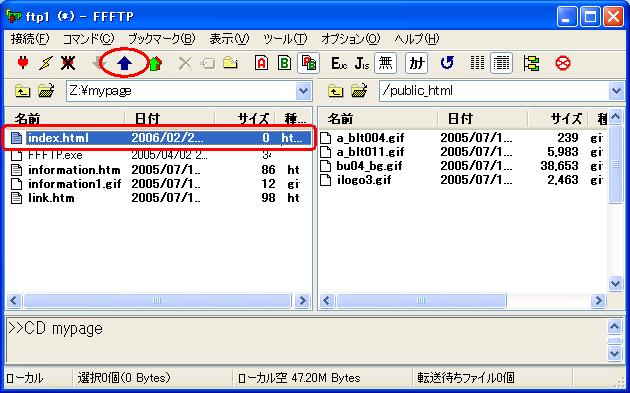
Task: Click the red abort transfer icon
Action: coord(562,63)
